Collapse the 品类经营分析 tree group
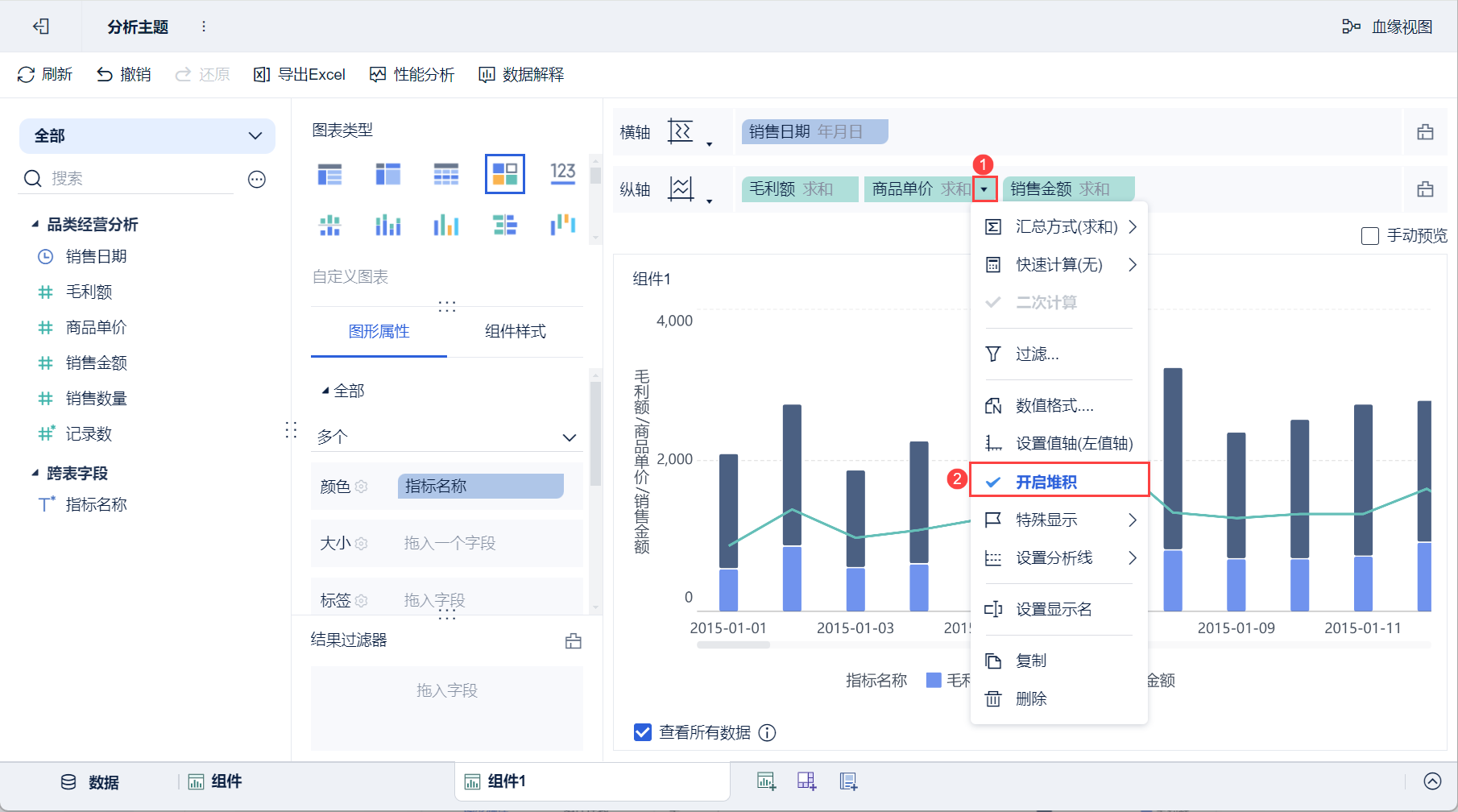 click(x=35, y=224)
